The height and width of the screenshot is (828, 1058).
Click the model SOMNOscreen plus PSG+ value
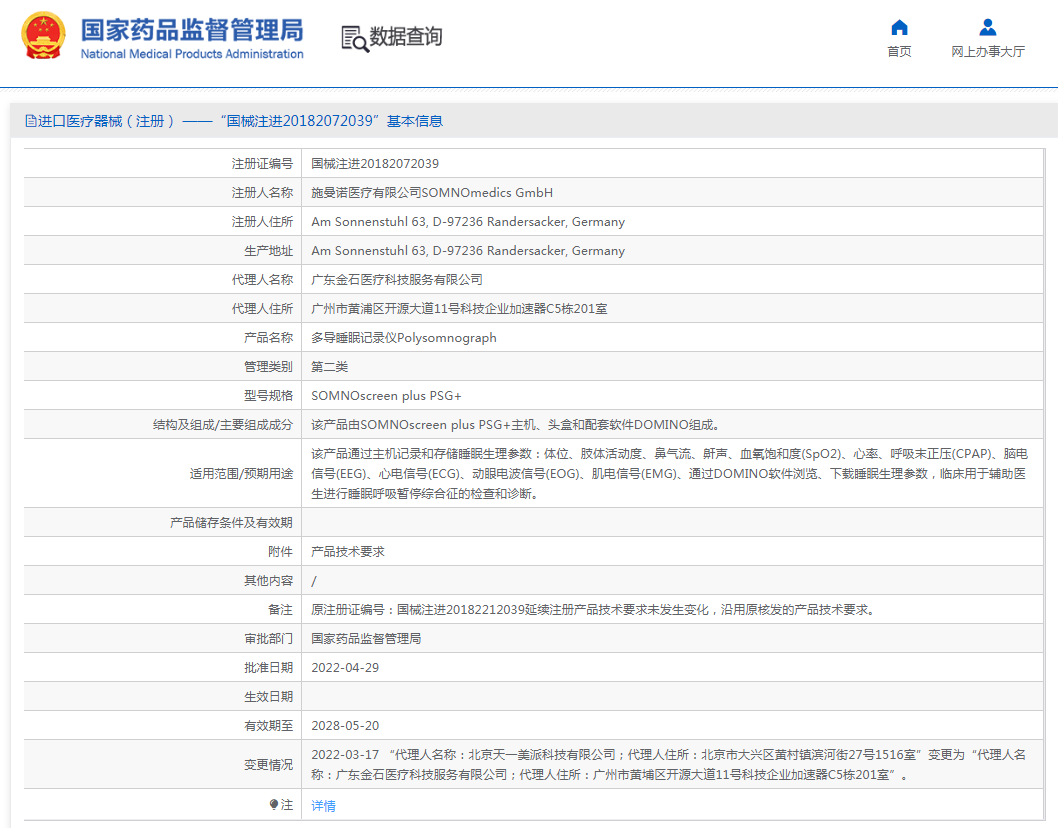pos(386,396)
